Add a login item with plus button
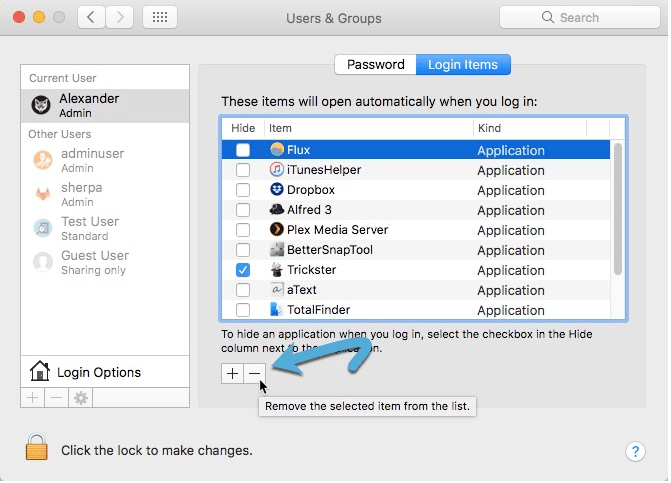The width and height of the screenshot is (671, 483). point(232,373)
